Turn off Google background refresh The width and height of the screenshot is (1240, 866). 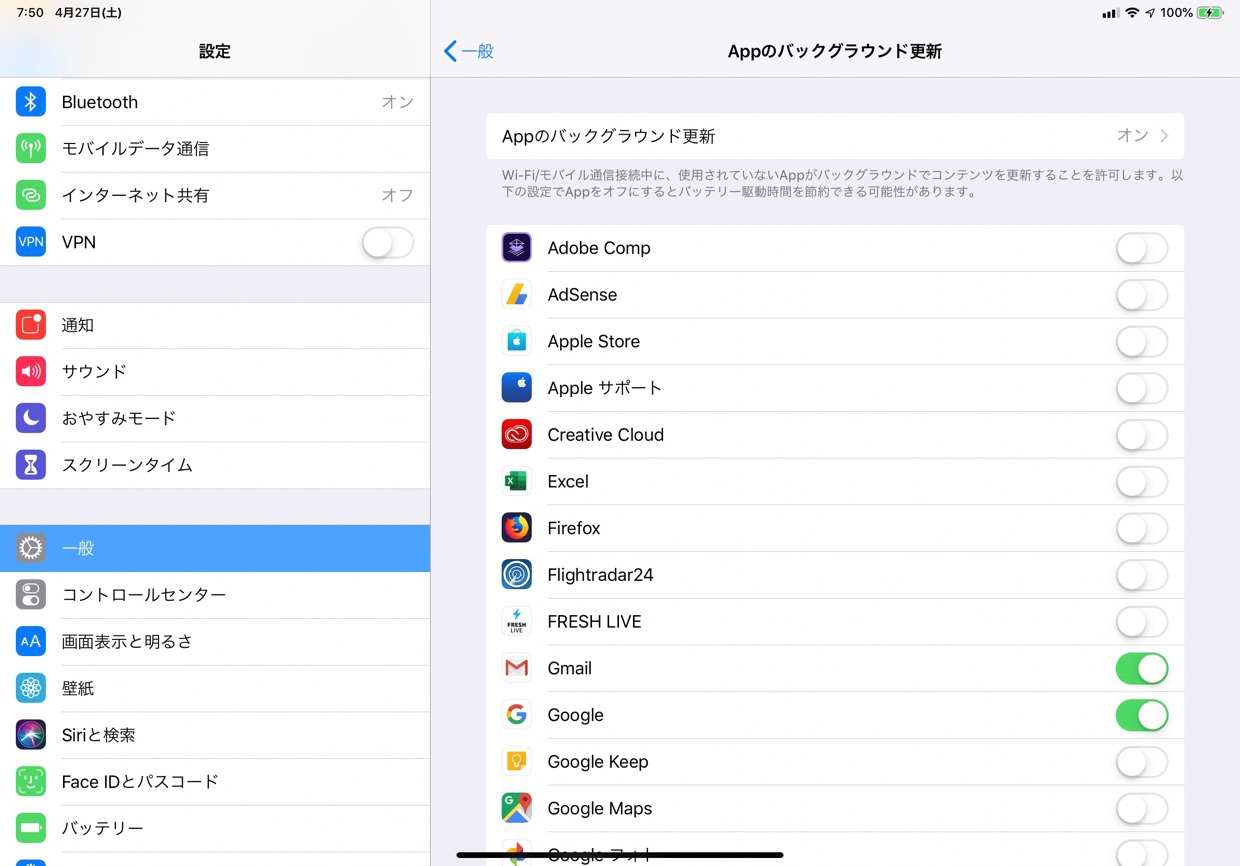point(1142,715)
